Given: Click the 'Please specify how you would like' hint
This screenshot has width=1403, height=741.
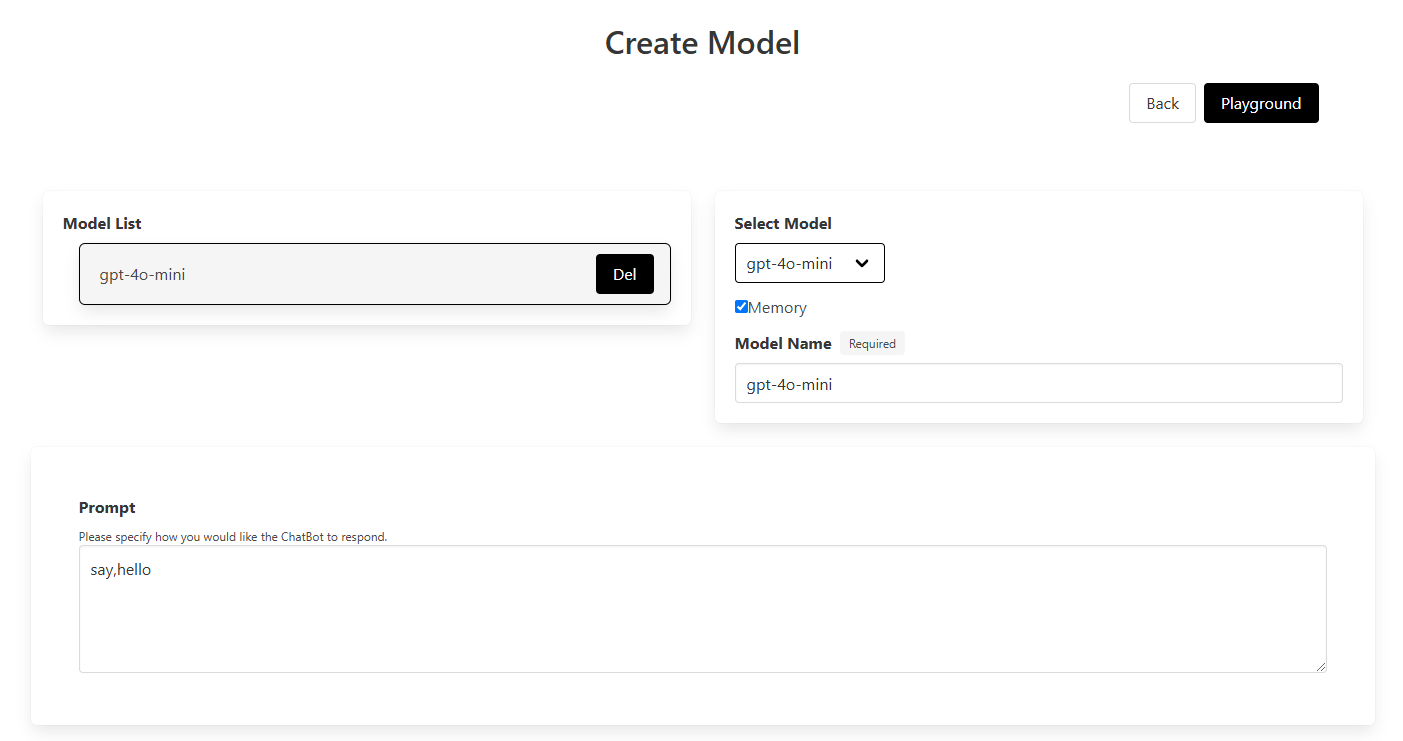Looking at the screenshot, I should coord(233,537).
